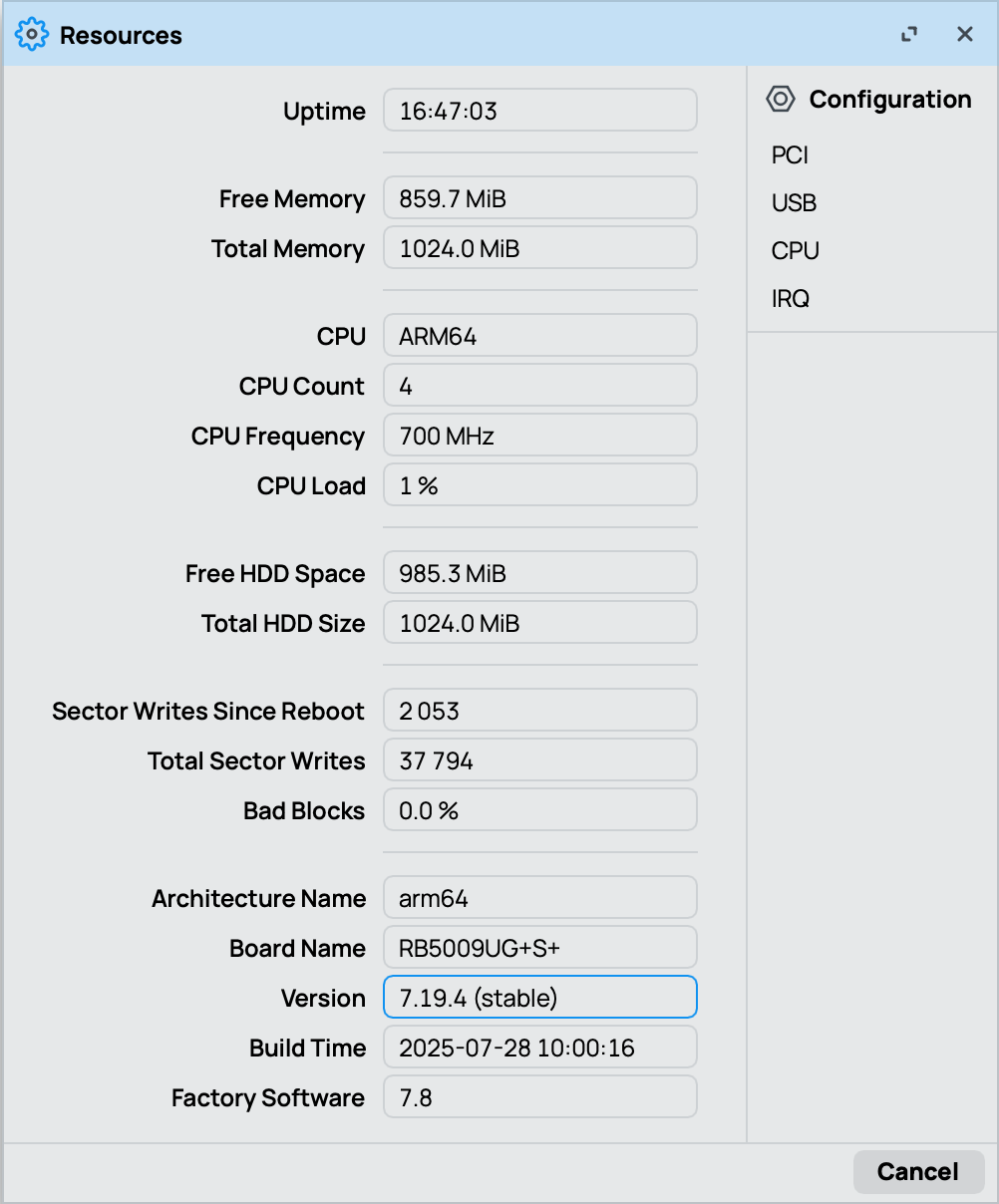Click the CPU Load label

click(x=311, y=485)
